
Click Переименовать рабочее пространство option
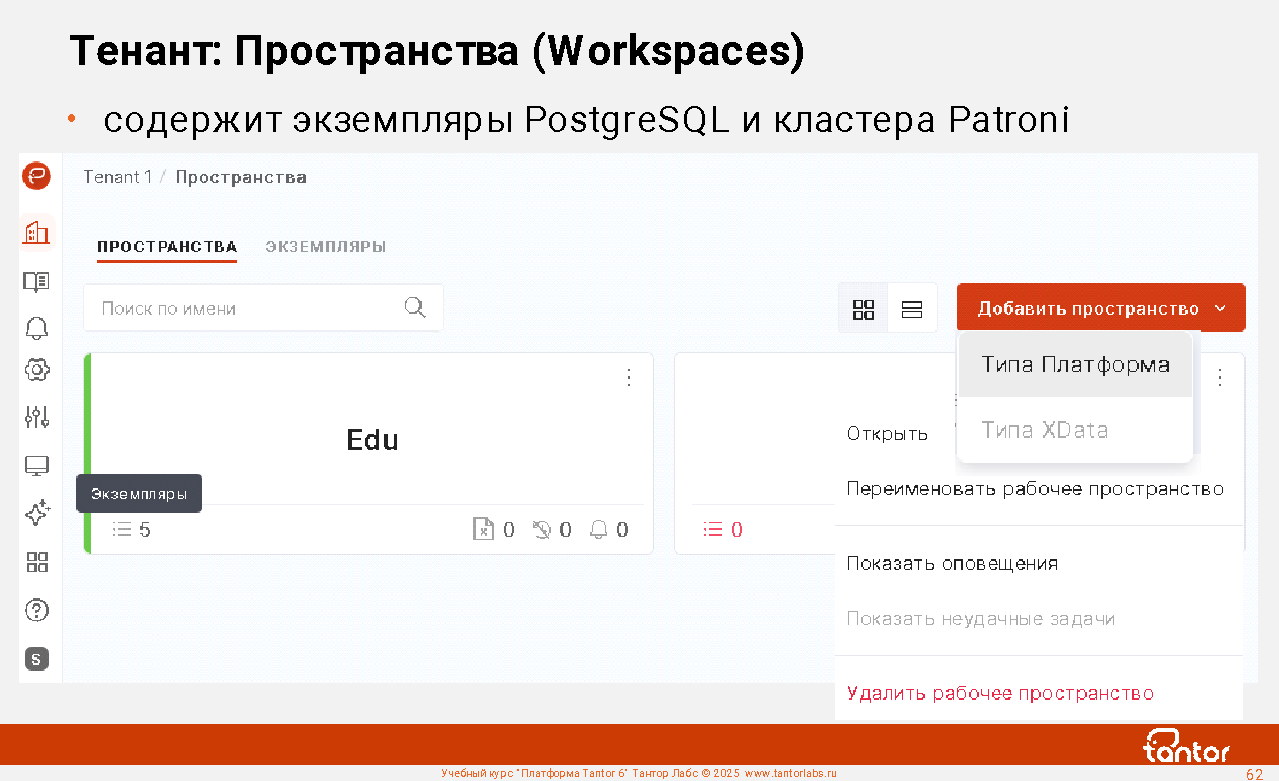tap(1035, 489)
